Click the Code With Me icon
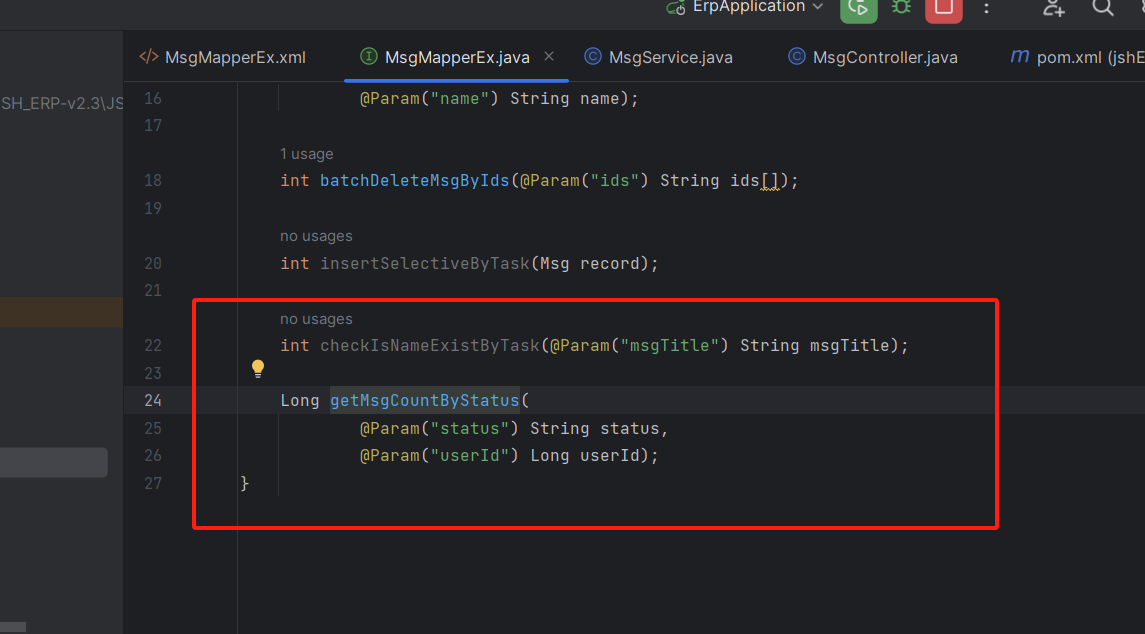The height and width of the screenshot is (634, 1145). point(1054,7)
